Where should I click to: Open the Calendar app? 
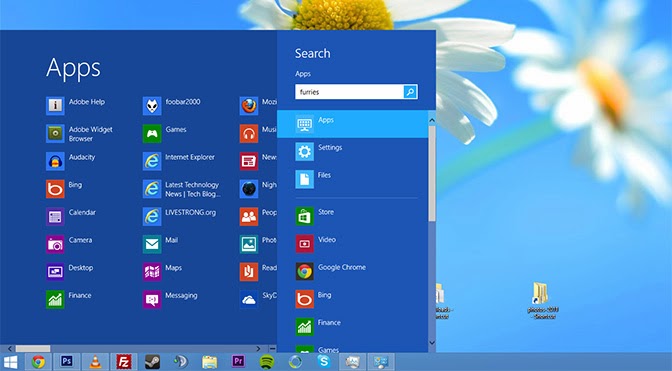71,216
